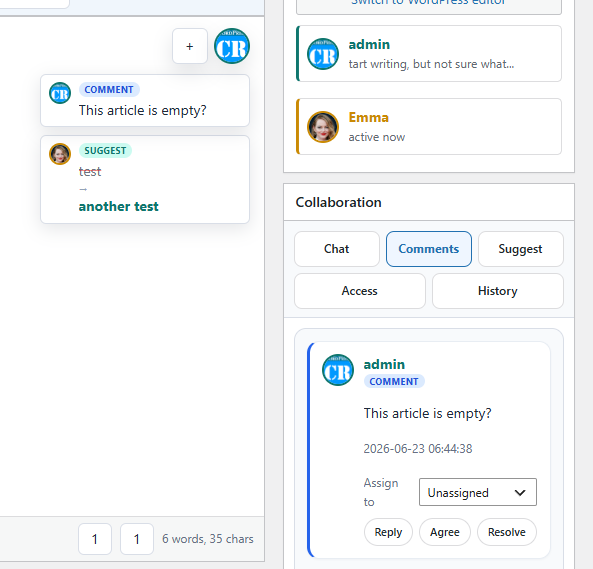Click 'tart writing, but not sure what...' preview
Image resolution: width=593 pixels, height=569 pixels.
point(431,64)
